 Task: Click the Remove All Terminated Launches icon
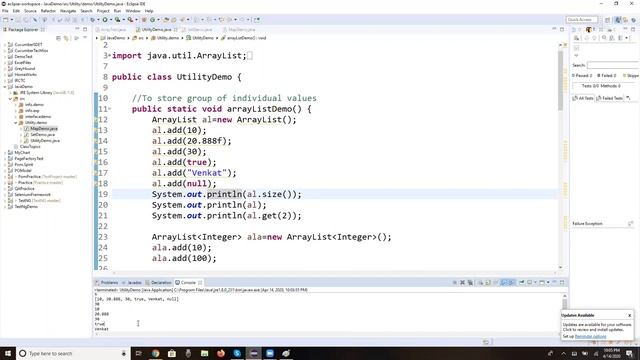[x=470, y=282]
